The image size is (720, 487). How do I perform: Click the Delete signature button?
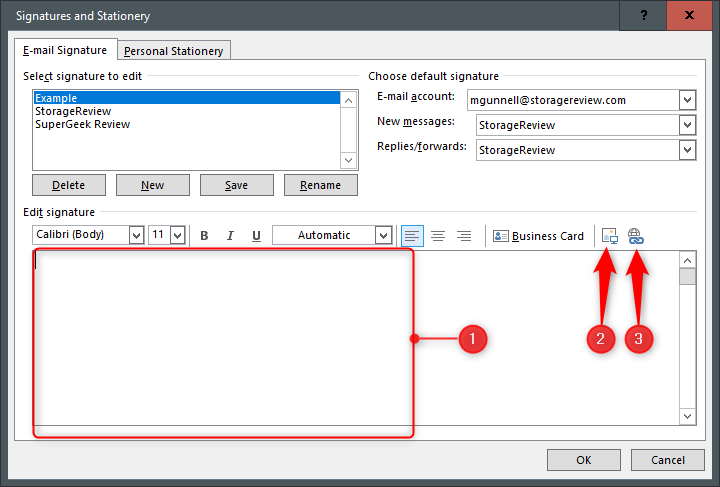(x=69, y=185)
